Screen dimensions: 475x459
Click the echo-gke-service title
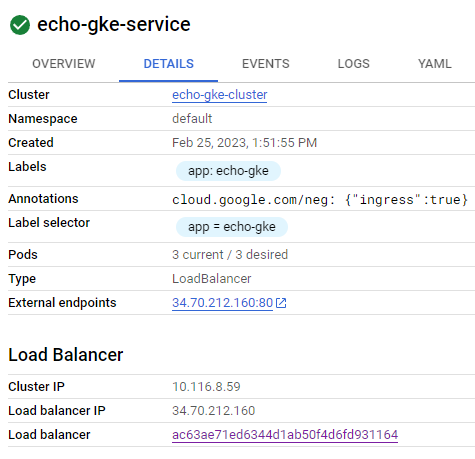coord(114,25)
